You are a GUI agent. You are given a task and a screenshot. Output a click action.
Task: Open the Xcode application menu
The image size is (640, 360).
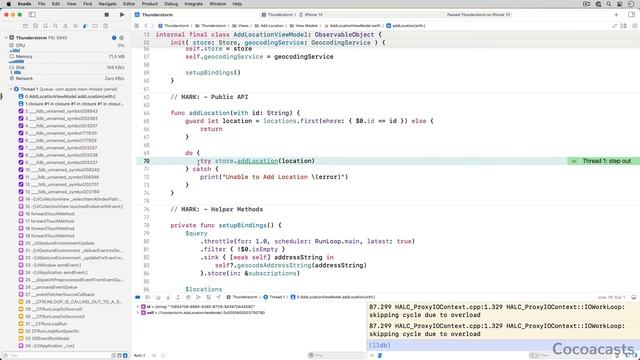24,4
